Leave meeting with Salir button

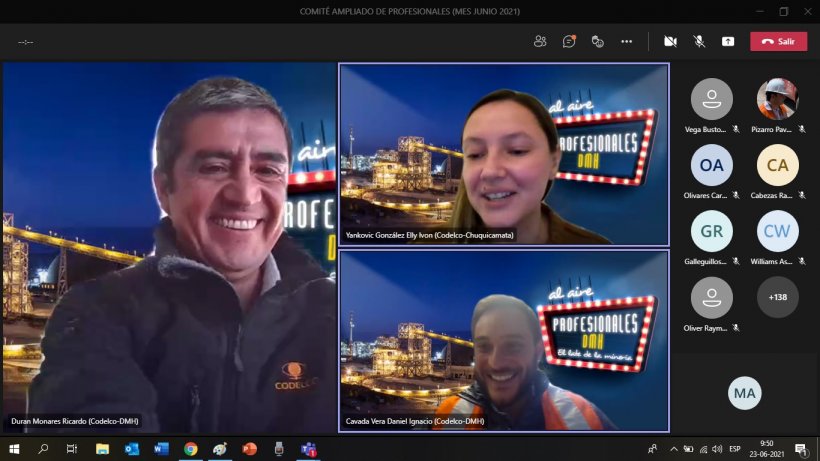[x=779, y=41]
